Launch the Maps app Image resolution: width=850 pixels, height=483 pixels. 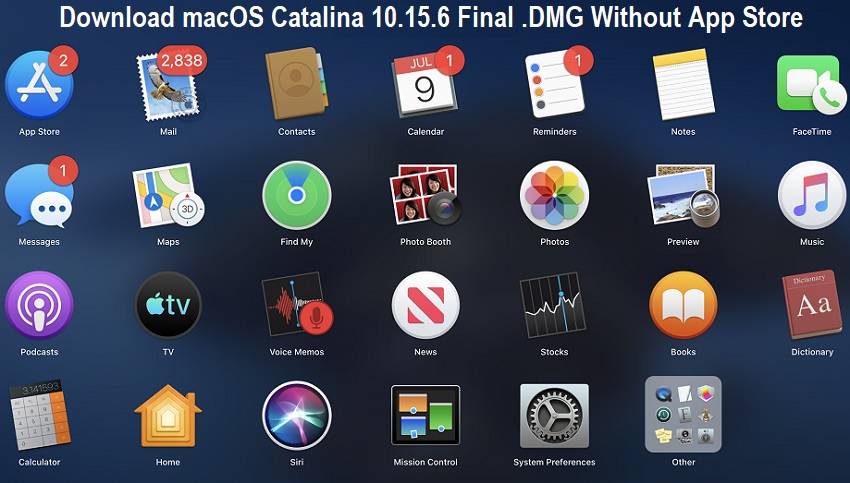(x=169, y=195)
